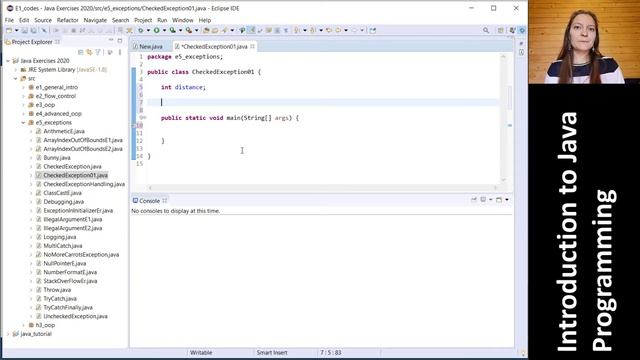Open the Project Explorer View Menu icon
640x360 pixels.
click(120, 52)
